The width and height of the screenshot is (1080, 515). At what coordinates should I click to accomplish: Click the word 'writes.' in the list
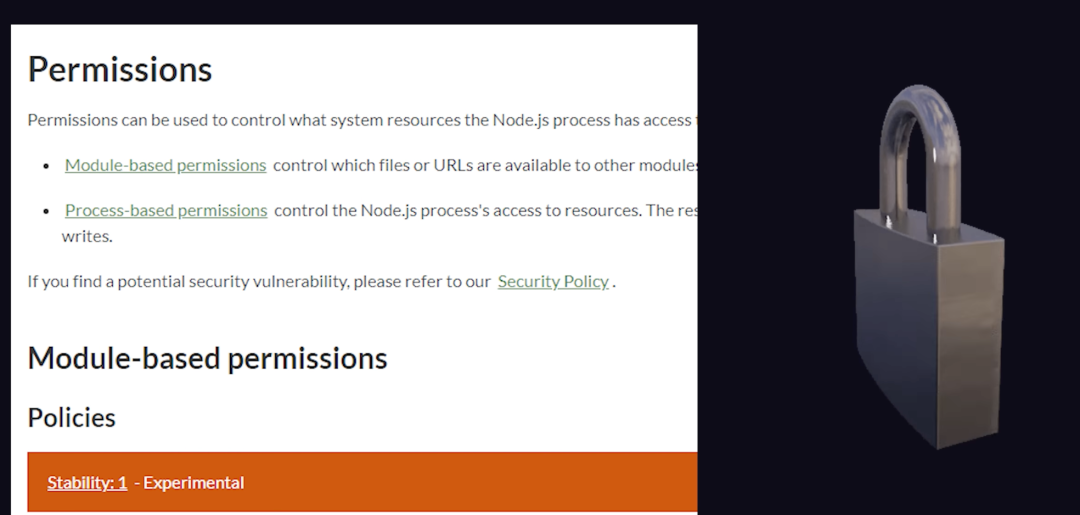87,236
